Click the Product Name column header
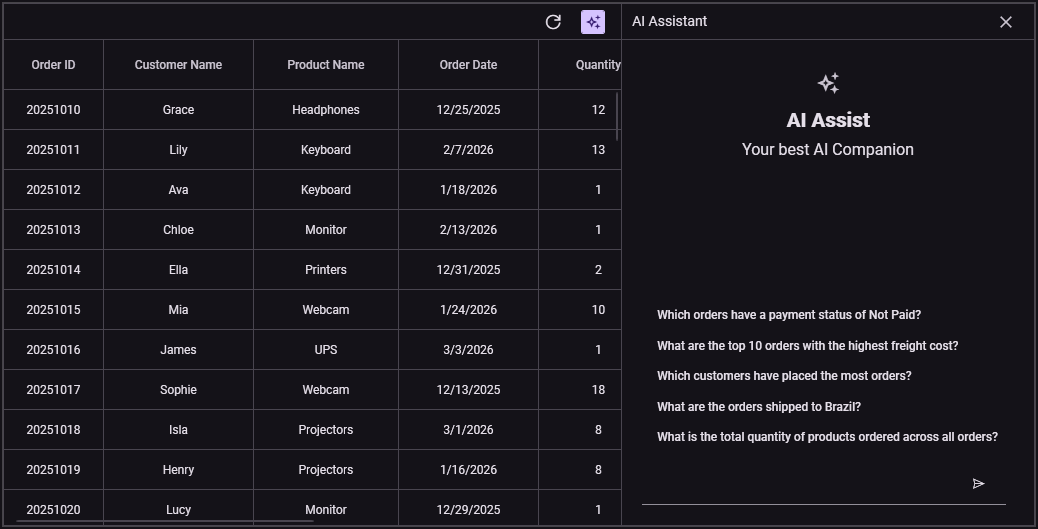1038x529 pixels. (x=326, y=65)
